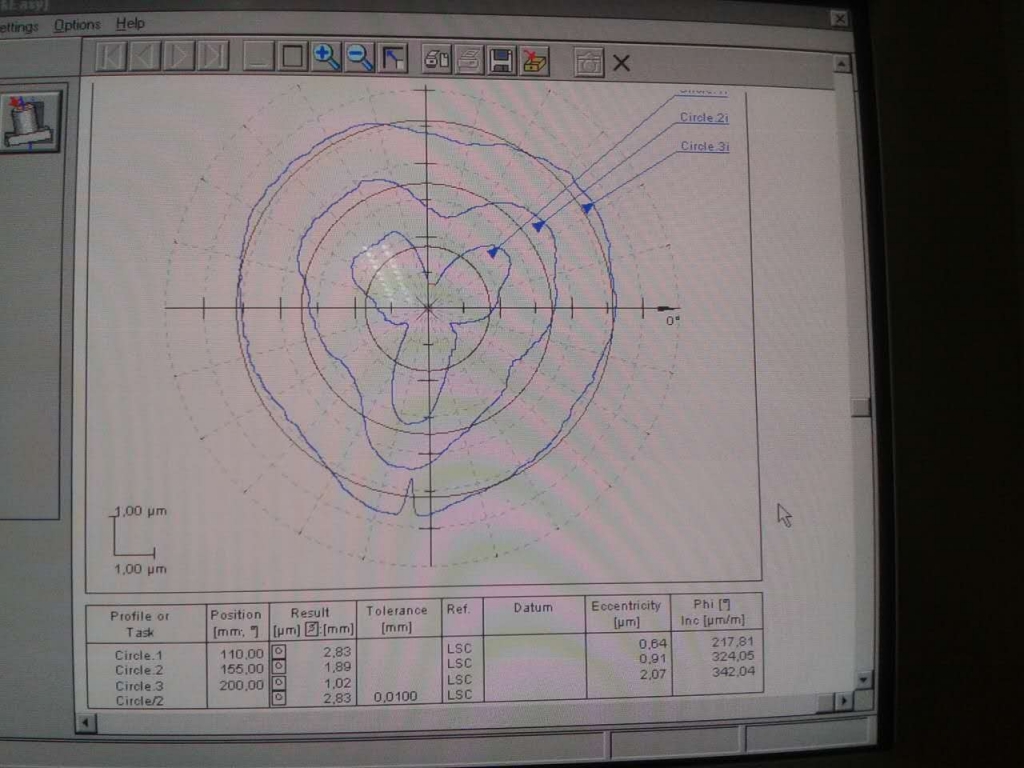This screenshot has height=768, width=1024.
Task: Open the Help menu
Action: point(130,23)
